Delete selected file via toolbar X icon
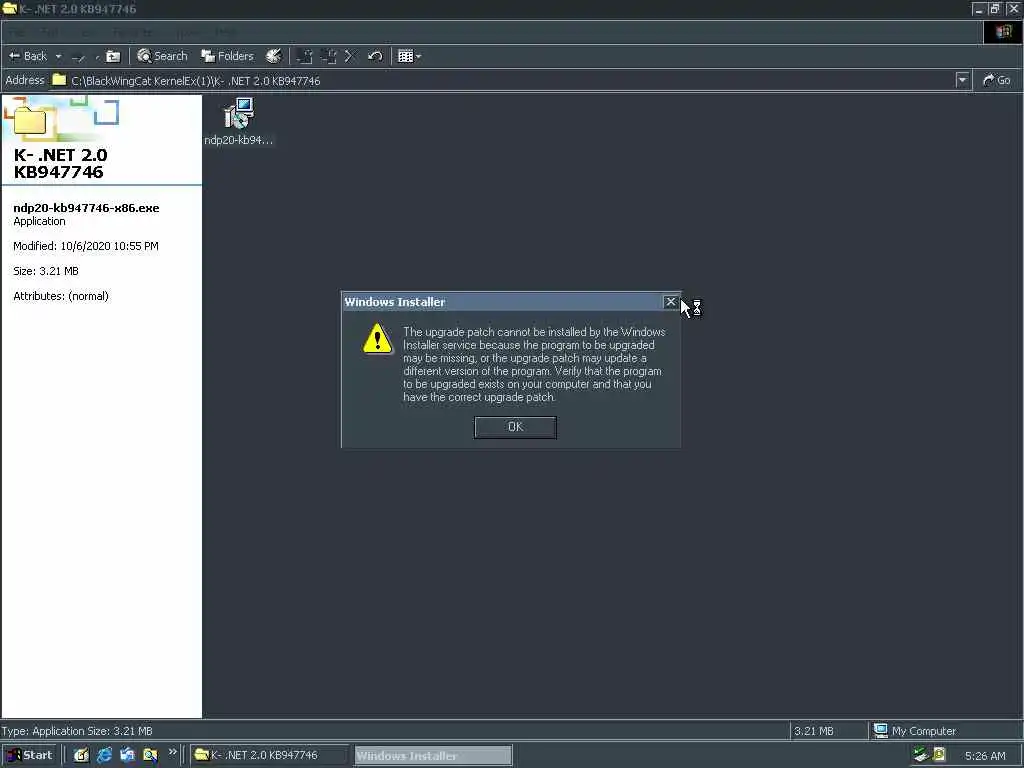This screenshot has height=768, width=1024. point(349,56)
